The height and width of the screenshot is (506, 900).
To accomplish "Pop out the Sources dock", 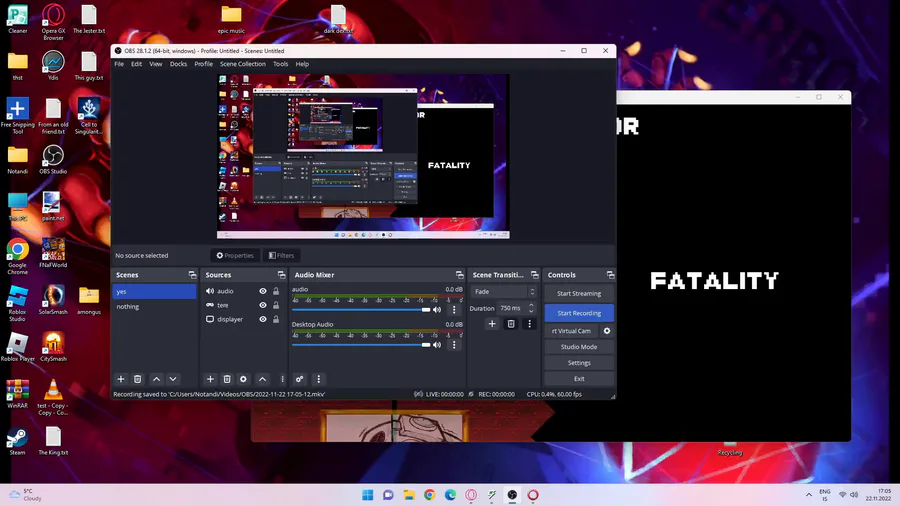I will (281, 275).
